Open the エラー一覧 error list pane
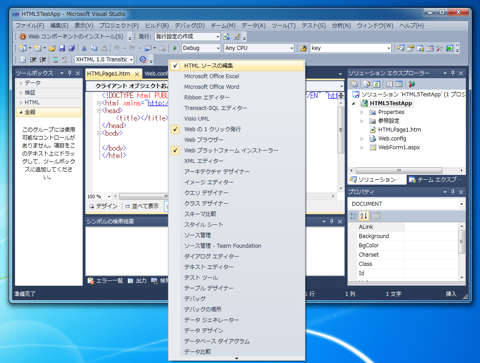The height and width of the screenshot is (363, 480). [x=105, y=281]
